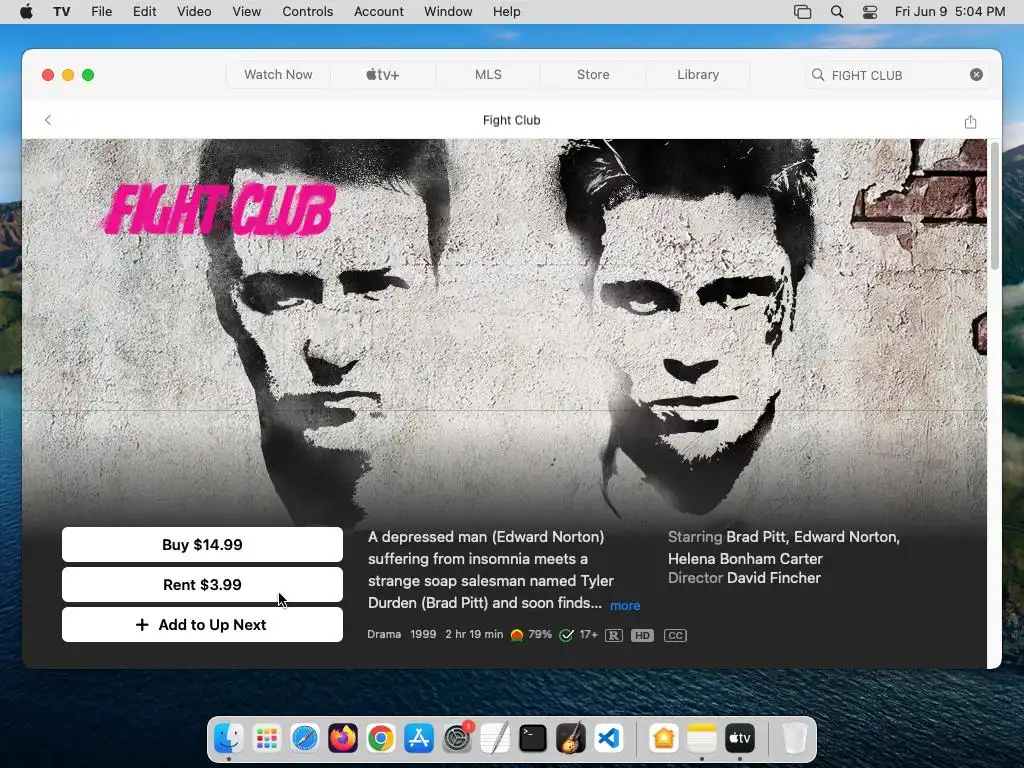Launch Google Chrome from the Dock

point(381,739)
